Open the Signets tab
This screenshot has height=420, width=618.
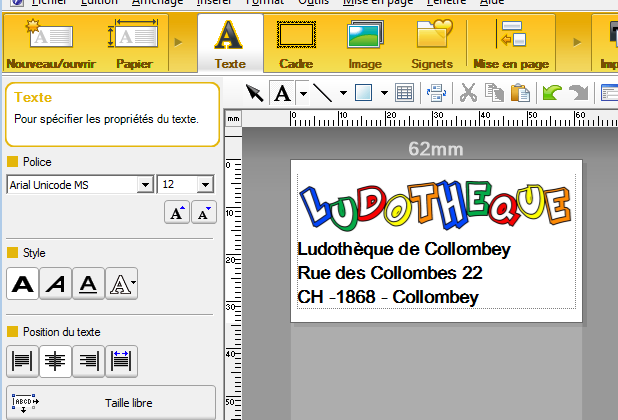click(432, 43)
